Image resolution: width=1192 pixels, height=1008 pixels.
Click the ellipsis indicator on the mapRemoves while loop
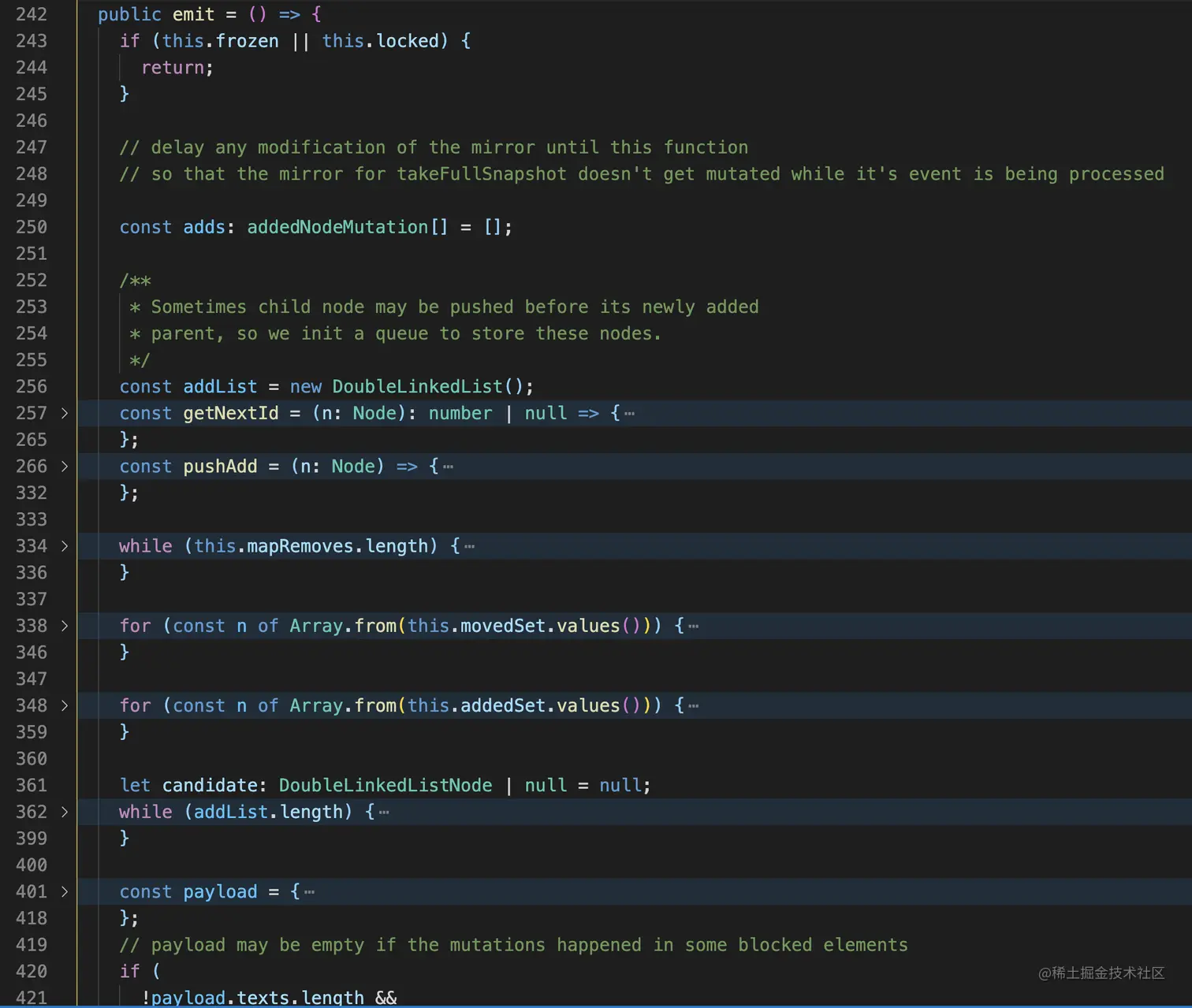pyautogui.click(x=469, y=546)
